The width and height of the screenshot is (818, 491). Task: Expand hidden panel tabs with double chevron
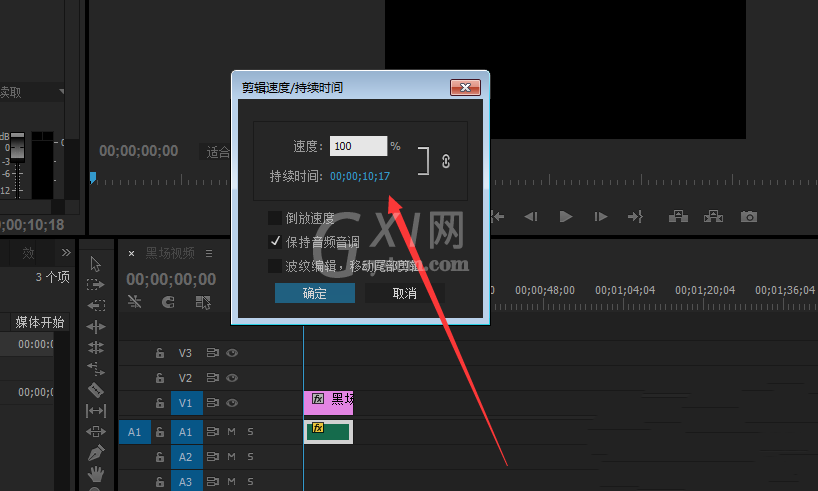click(x=66, y=253)
